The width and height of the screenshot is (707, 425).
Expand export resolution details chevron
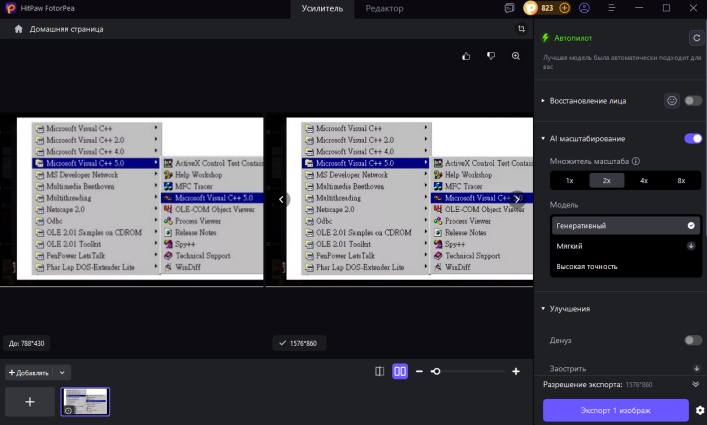(x=695, y=384)
